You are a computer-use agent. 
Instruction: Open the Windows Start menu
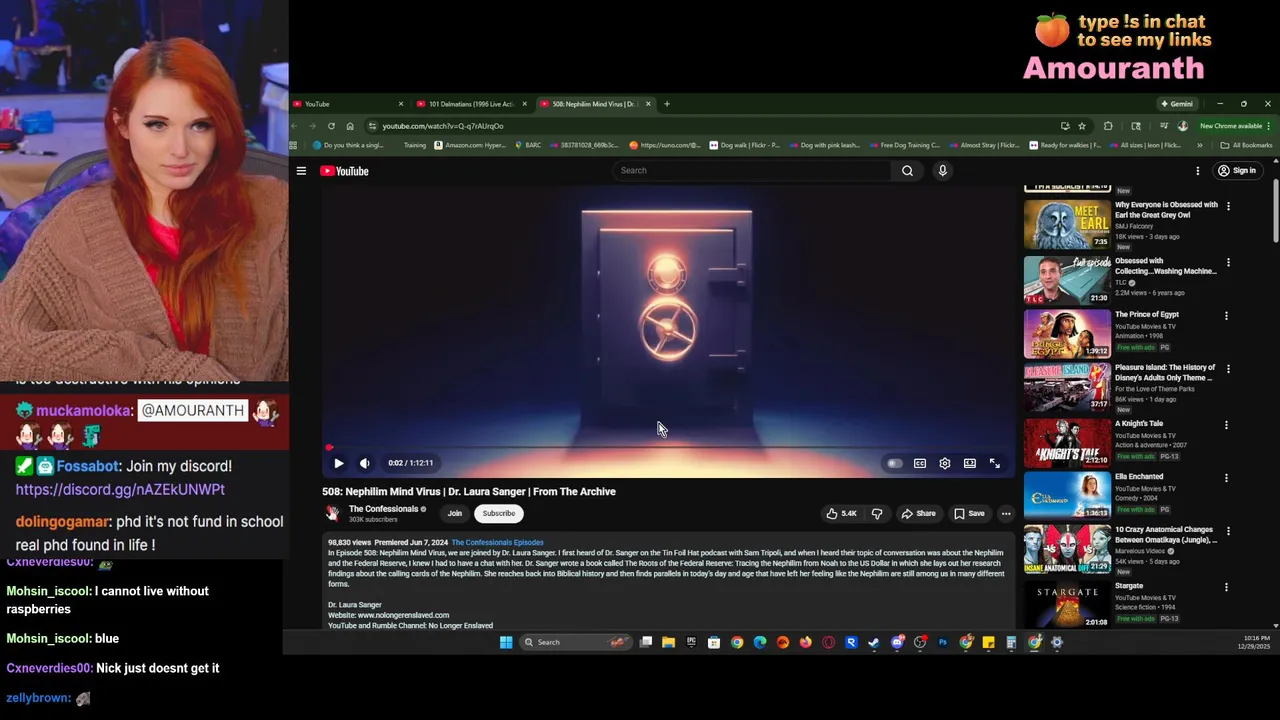[x=506, y=642]
